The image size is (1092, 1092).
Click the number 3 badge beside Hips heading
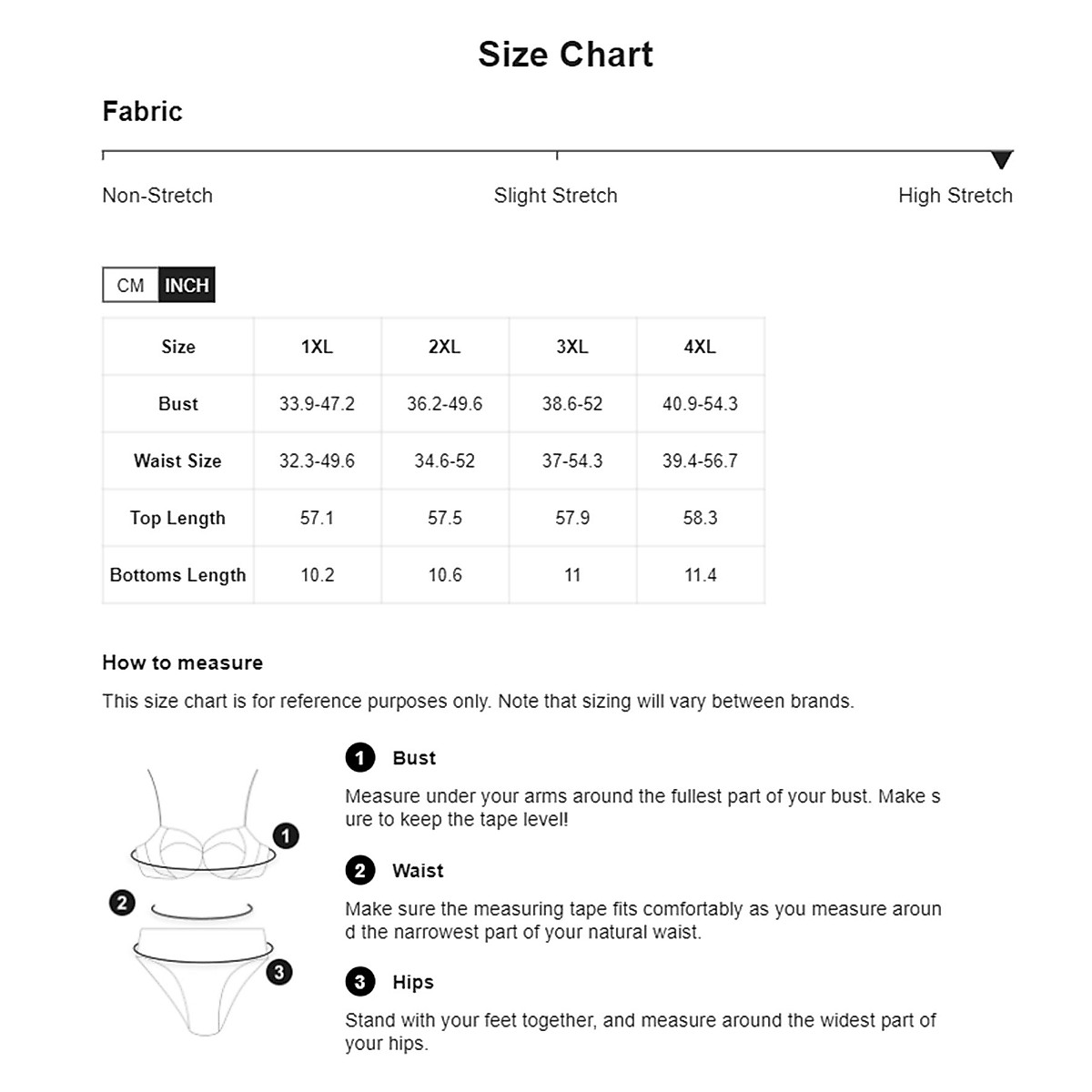coord(360,982)
